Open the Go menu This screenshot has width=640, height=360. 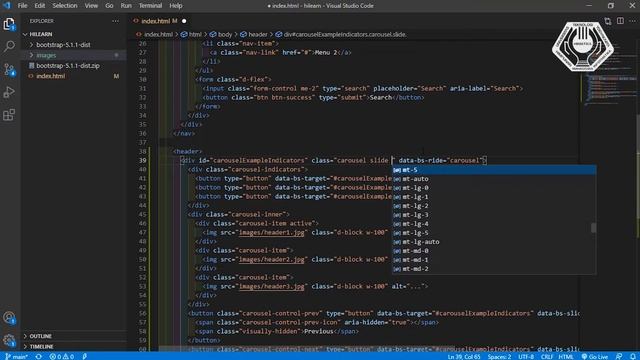(x=109, y=6)
